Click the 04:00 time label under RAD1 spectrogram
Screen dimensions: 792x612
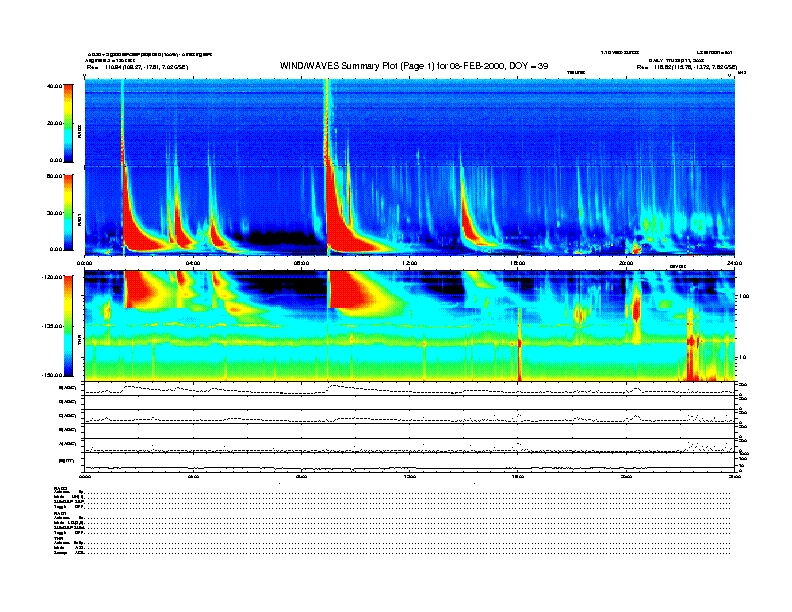(x=193, y=263)
